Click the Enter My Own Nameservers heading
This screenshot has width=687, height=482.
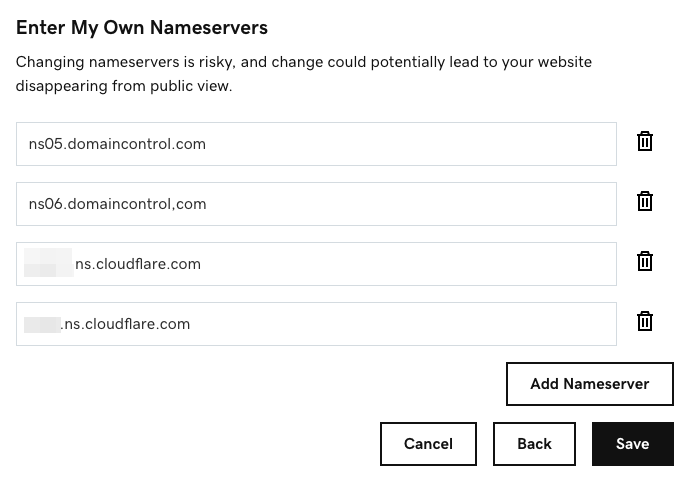tap(142, 28)
